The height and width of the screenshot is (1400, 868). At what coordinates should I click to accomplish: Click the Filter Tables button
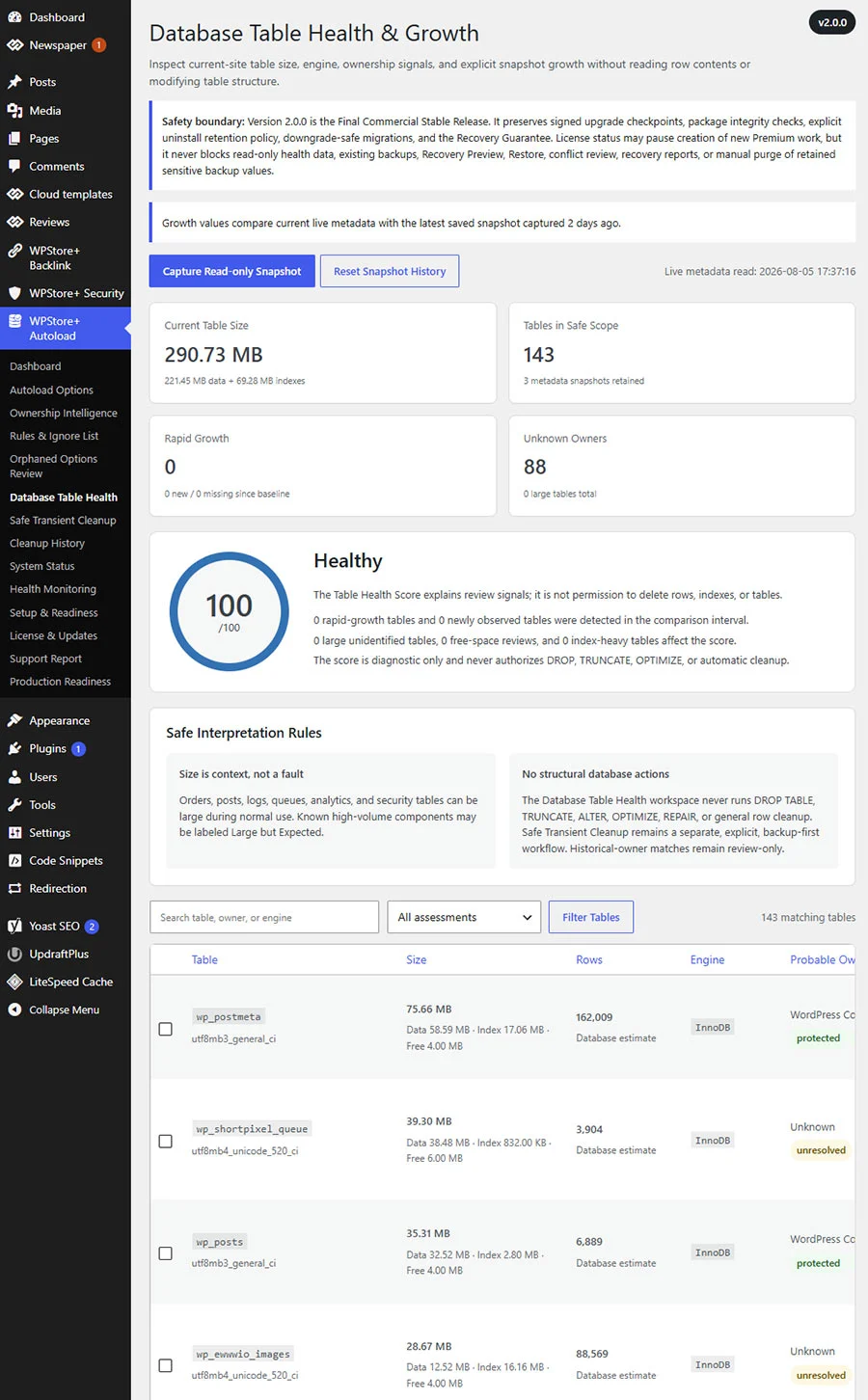(591, 917)
